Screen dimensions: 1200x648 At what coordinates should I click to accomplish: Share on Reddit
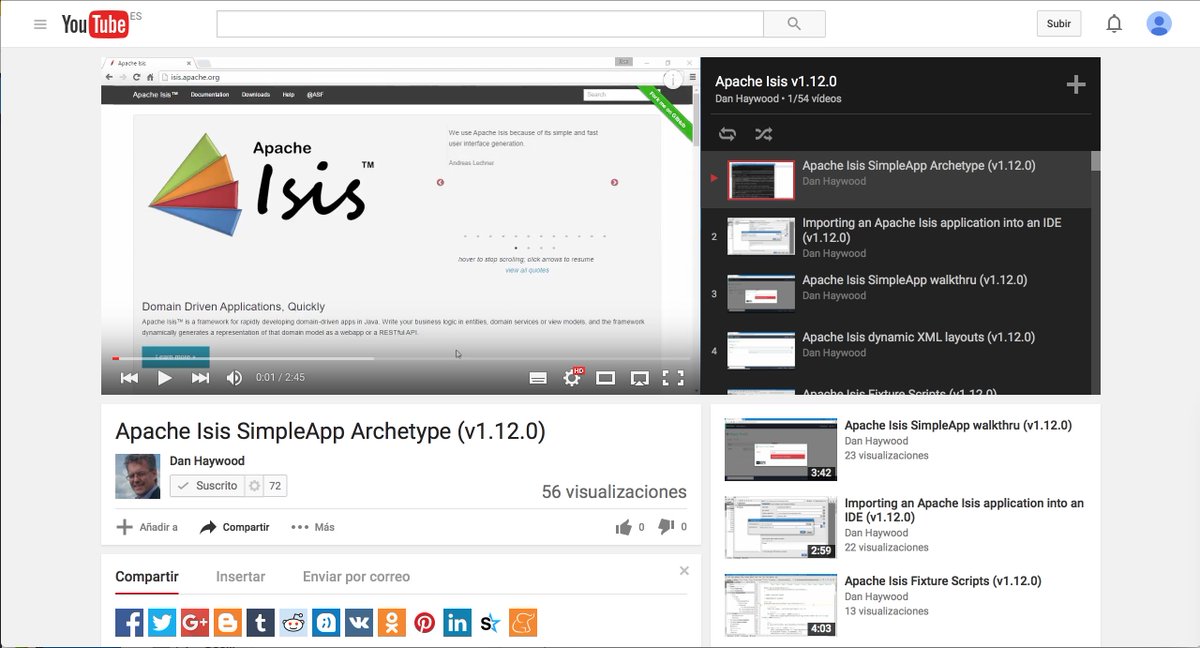(x=293, y=623)
